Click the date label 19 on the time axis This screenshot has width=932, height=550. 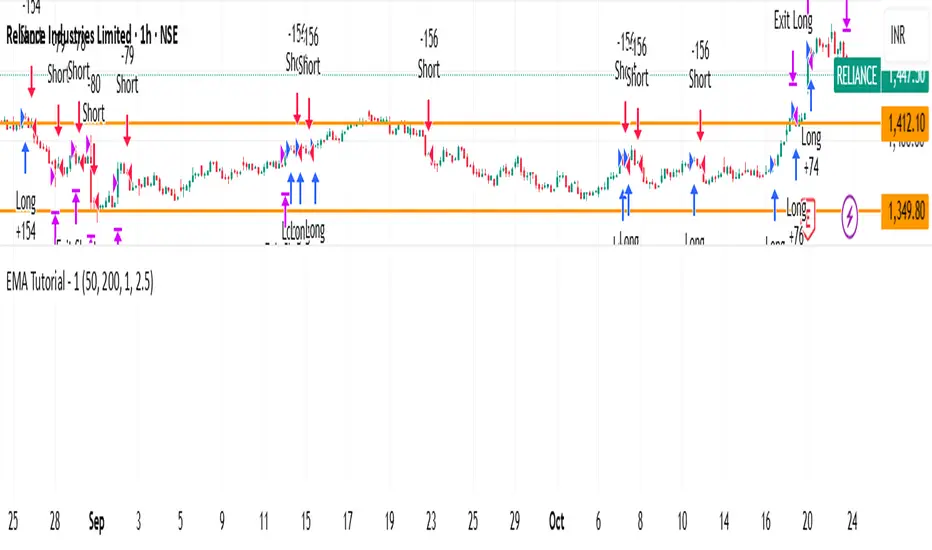tap(389, 522)
